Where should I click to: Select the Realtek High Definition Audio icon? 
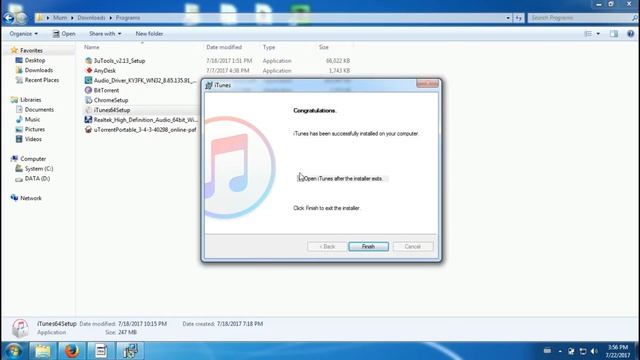[x=89, y=120]
